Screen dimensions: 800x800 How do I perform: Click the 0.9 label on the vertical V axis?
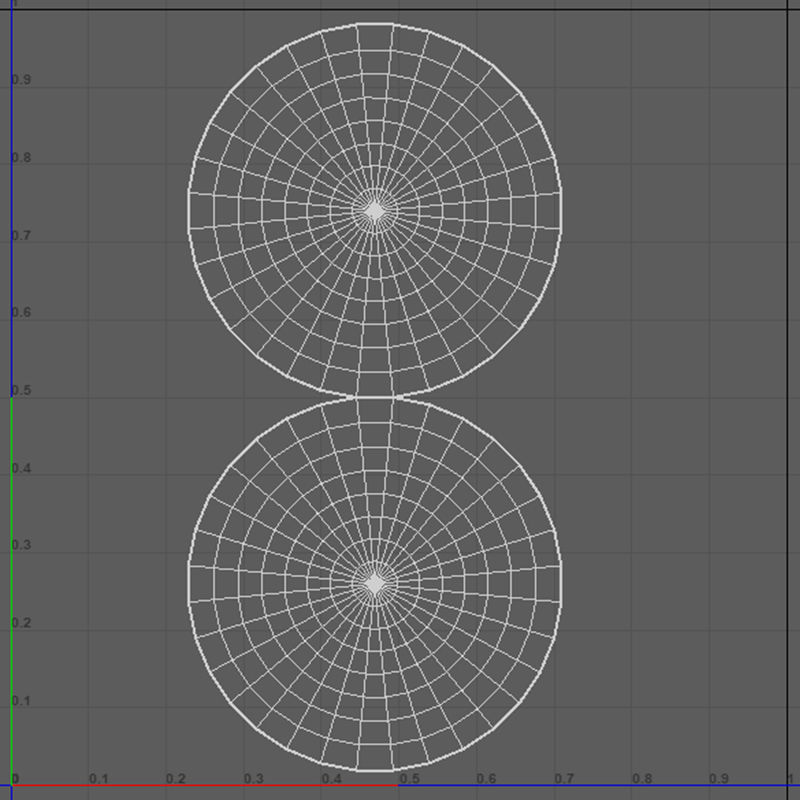point(21,80)
